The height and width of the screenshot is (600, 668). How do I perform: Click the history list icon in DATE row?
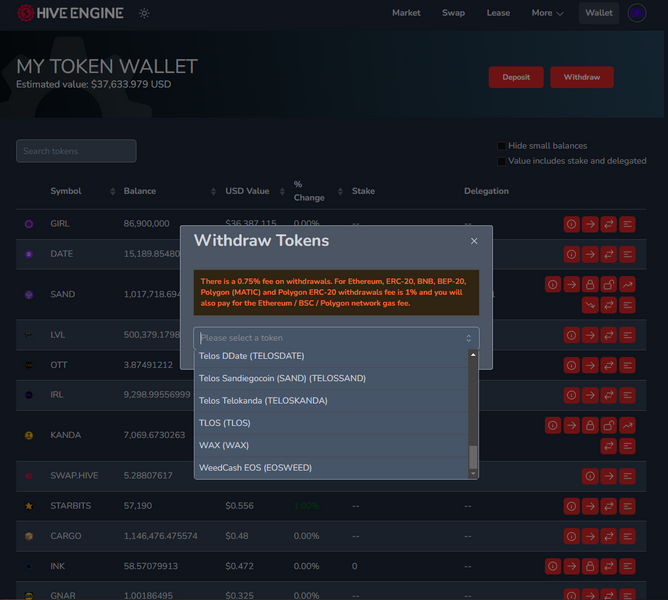pyautogui.click(x=628, y=254)
